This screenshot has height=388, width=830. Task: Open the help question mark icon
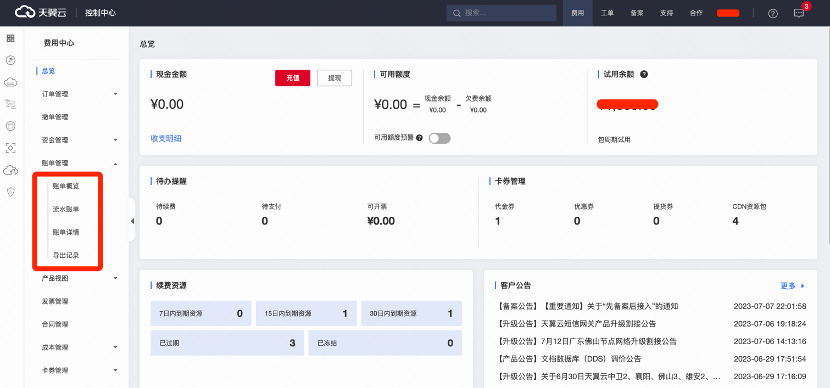pos(773,13)
